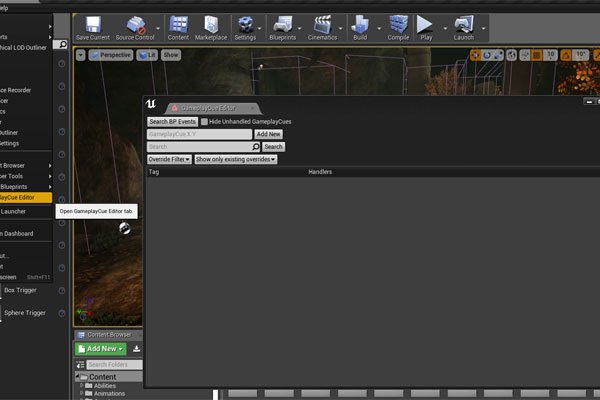The height and width of the screenshot is (400, 600).
Task: Open Settings dropdown arrow in toolbar
Action: pyautogui.click(x=259, y=28)
